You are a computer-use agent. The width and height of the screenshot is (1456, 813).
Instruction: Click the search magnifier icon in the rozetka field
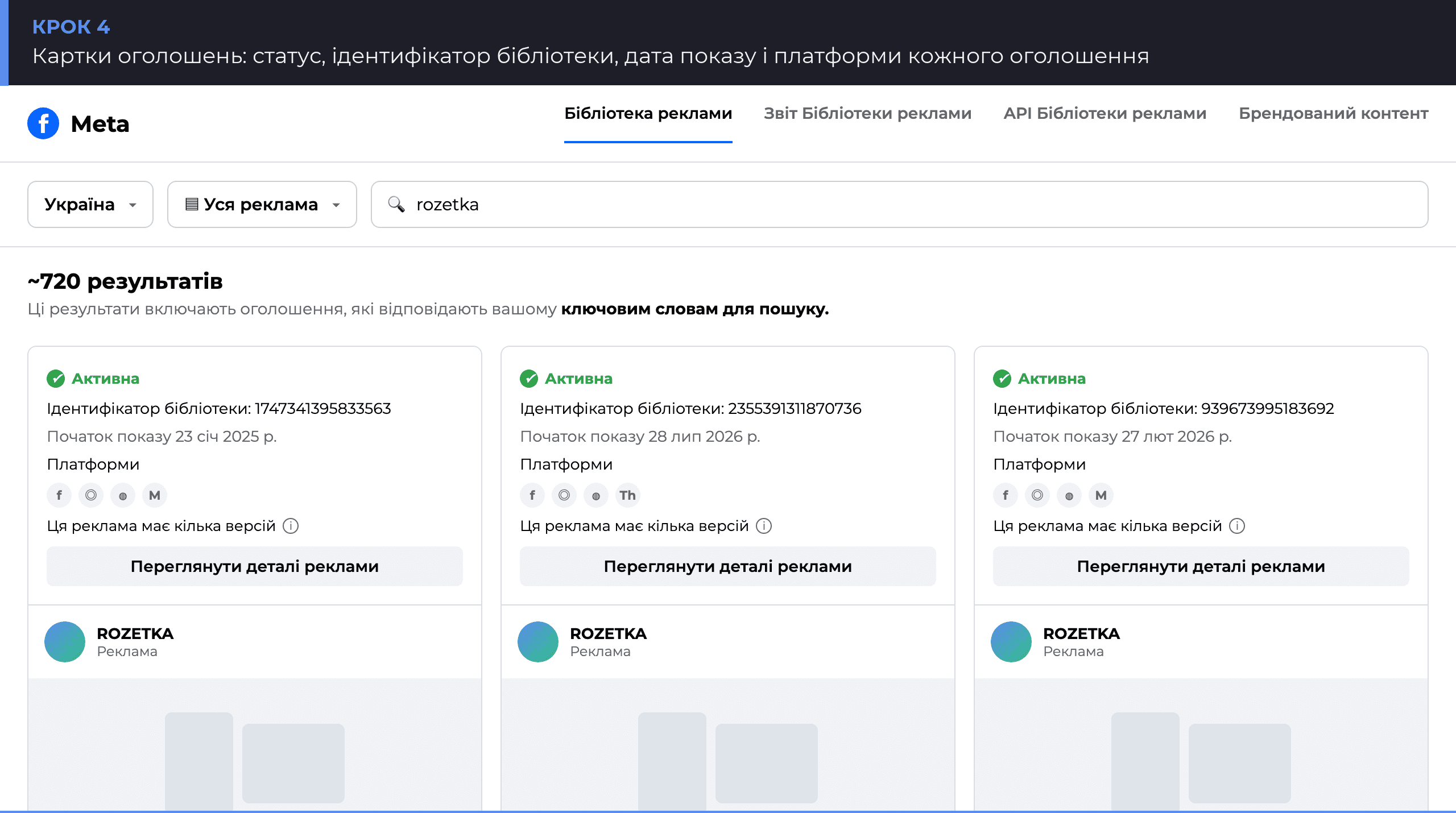pos(396,204)
